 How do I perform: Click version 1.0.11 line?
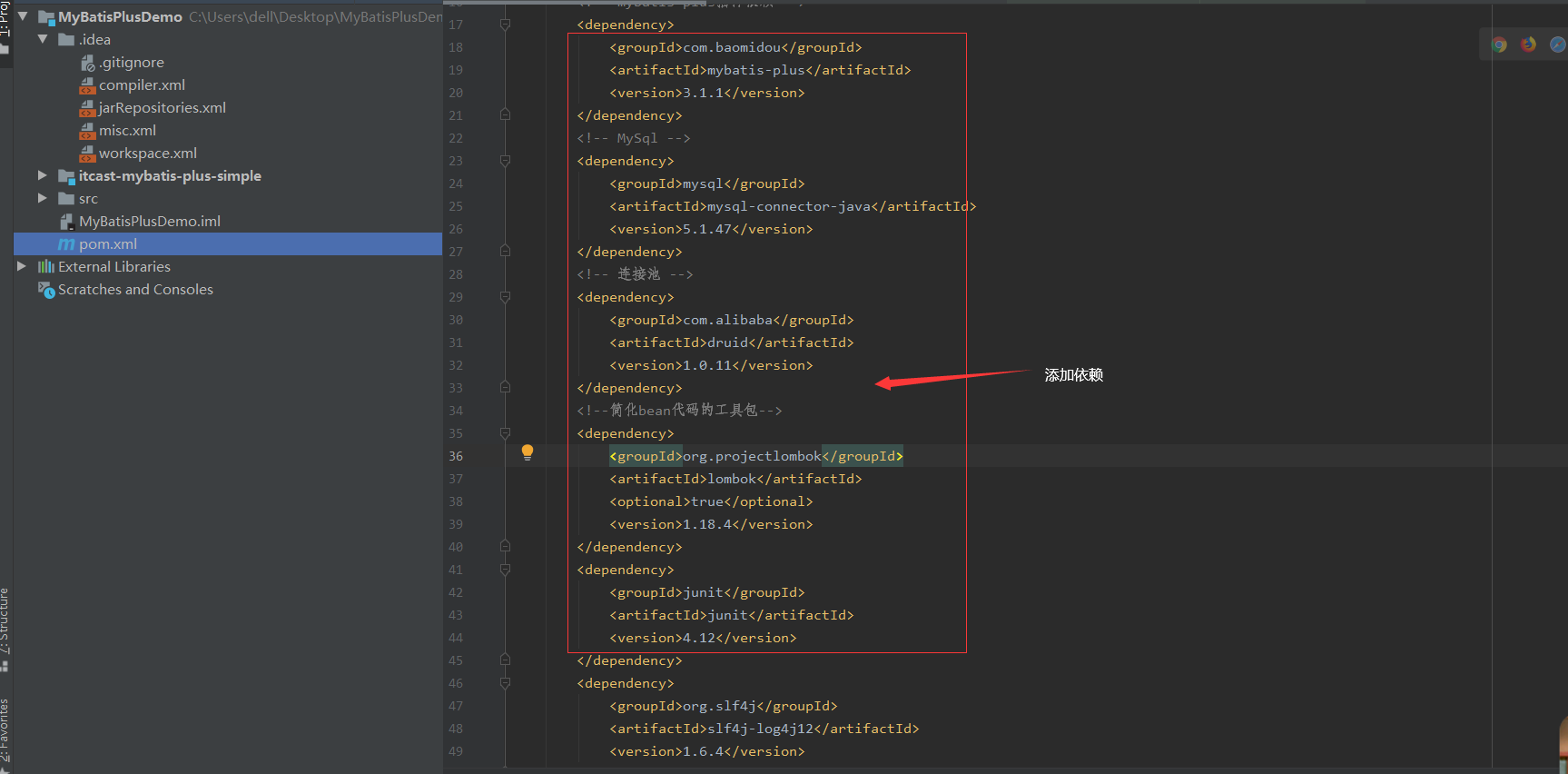click(x=711, y=365)
